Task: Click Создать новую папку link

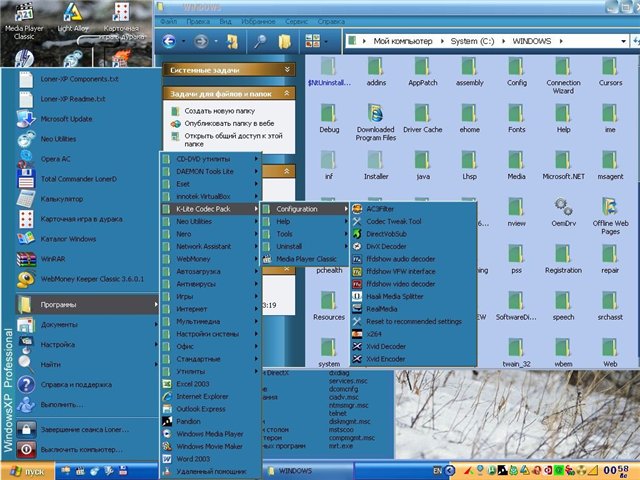Action: pyautogui.click(x=220, y=111)
